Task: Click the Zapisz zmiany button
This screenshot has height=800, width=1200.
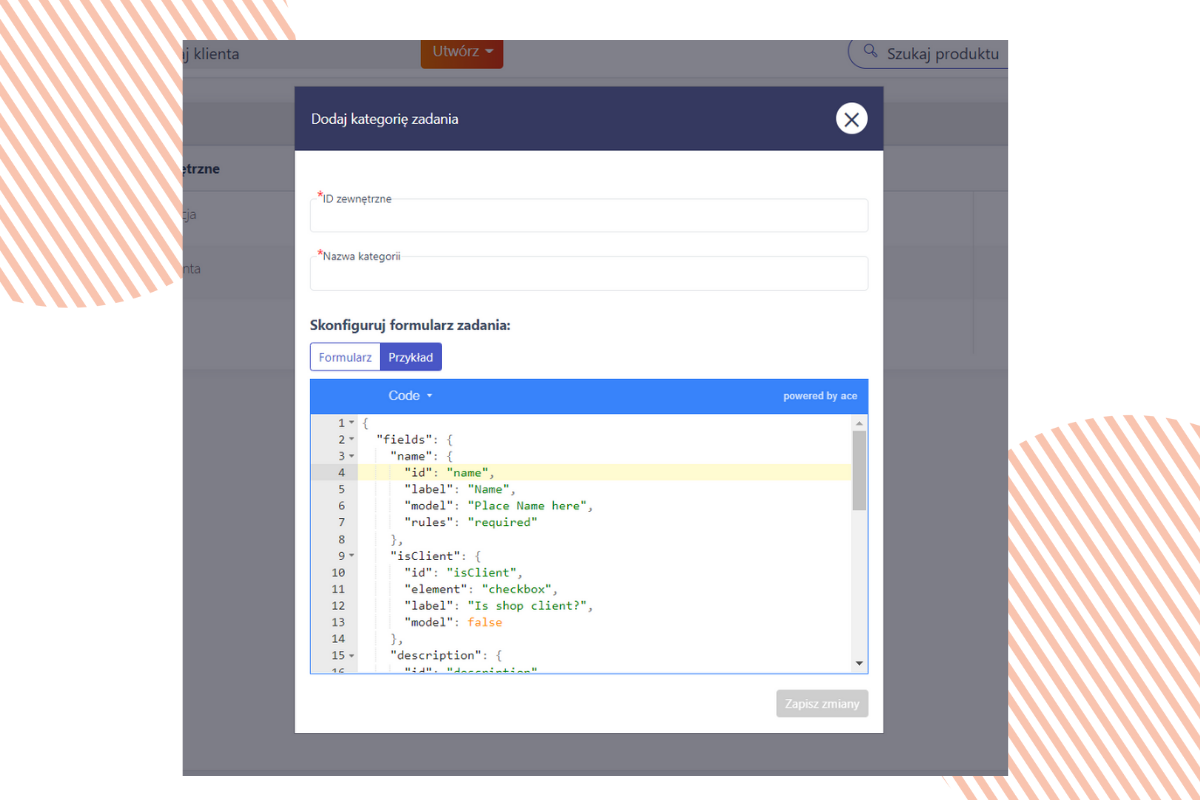Action: [x=822, y=704]
